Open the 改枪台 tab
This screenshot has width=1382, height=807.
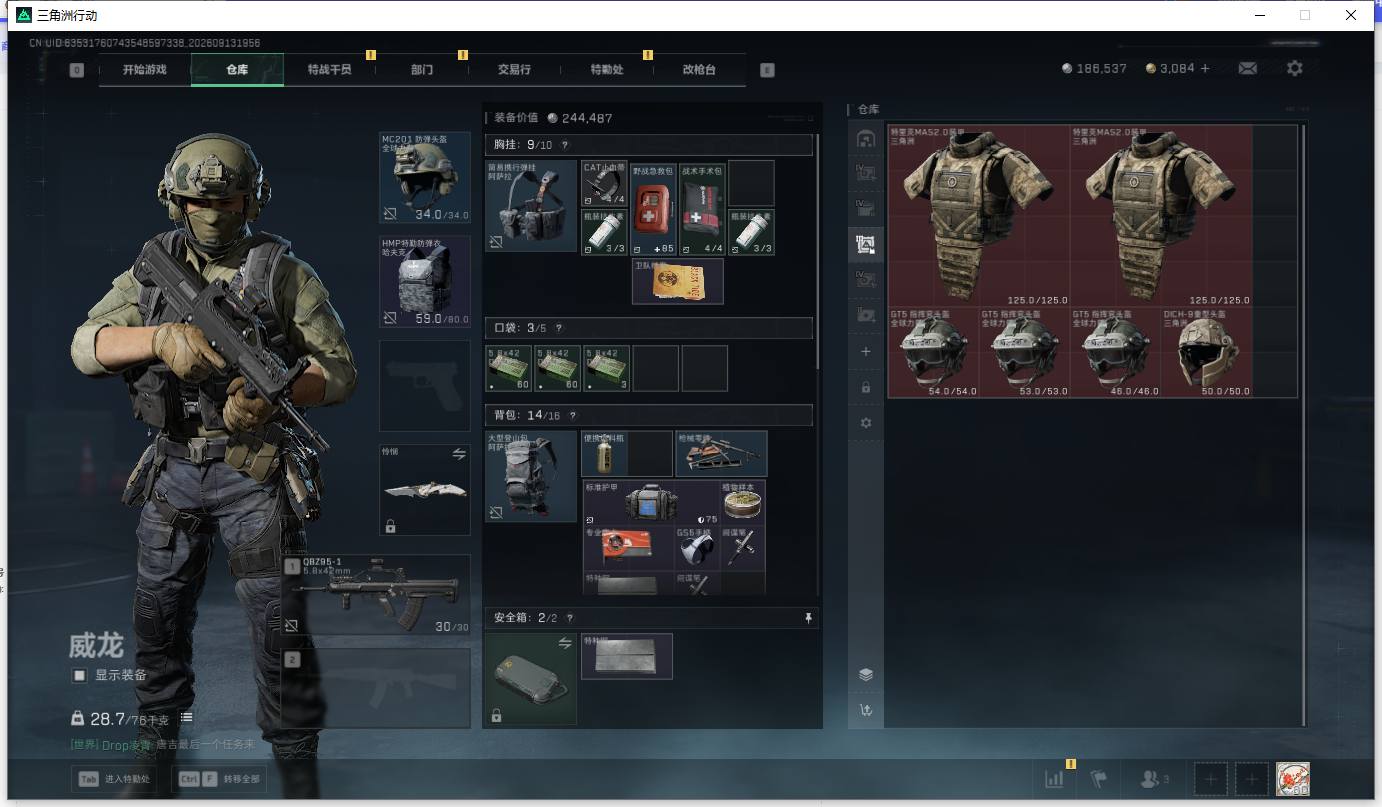pos(699,70)
